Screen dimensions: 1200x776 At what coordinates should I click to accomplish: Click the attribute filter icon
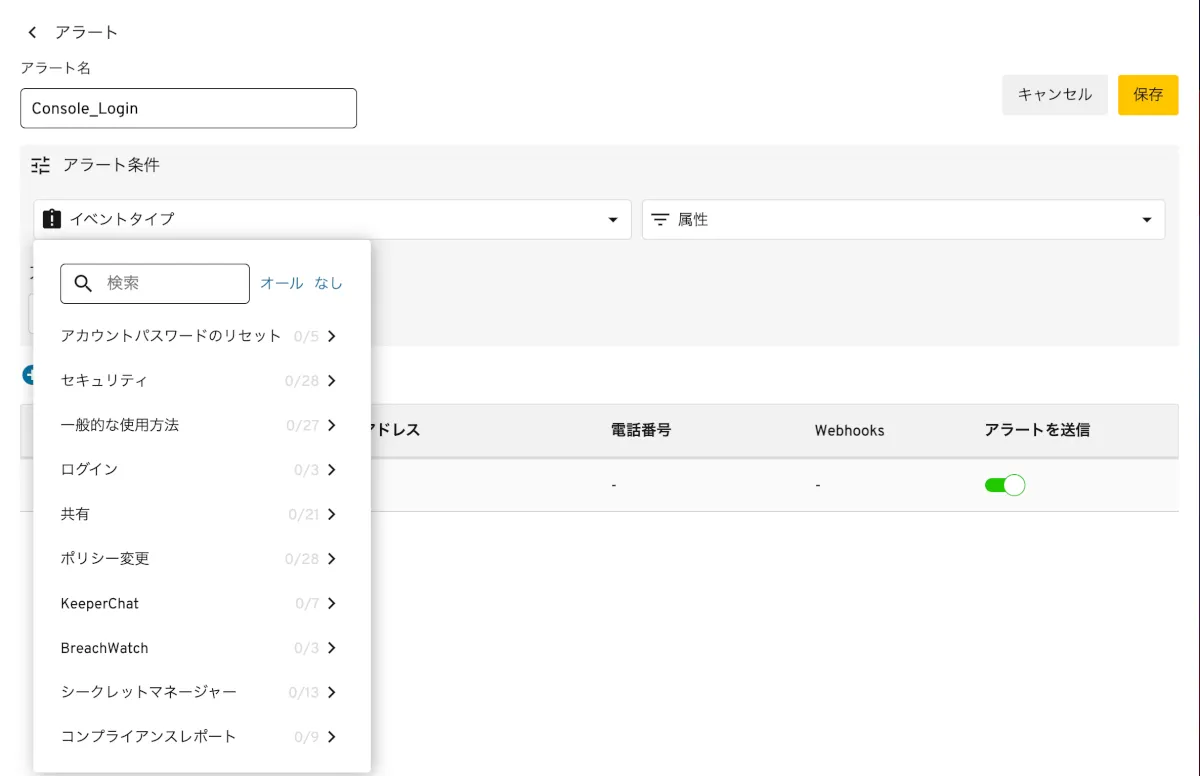point(660,220)
